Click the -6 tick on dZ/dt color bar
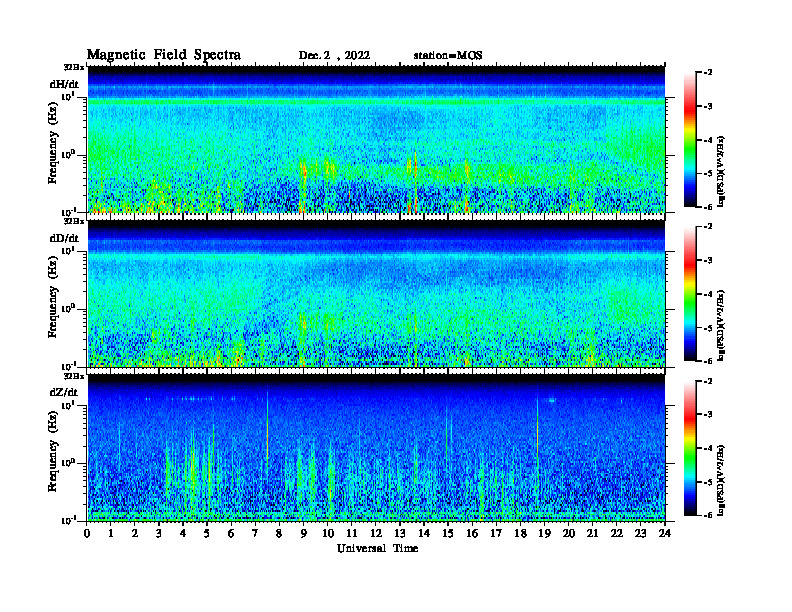Viewport: 792px width, 612px height. pos(708,515)
